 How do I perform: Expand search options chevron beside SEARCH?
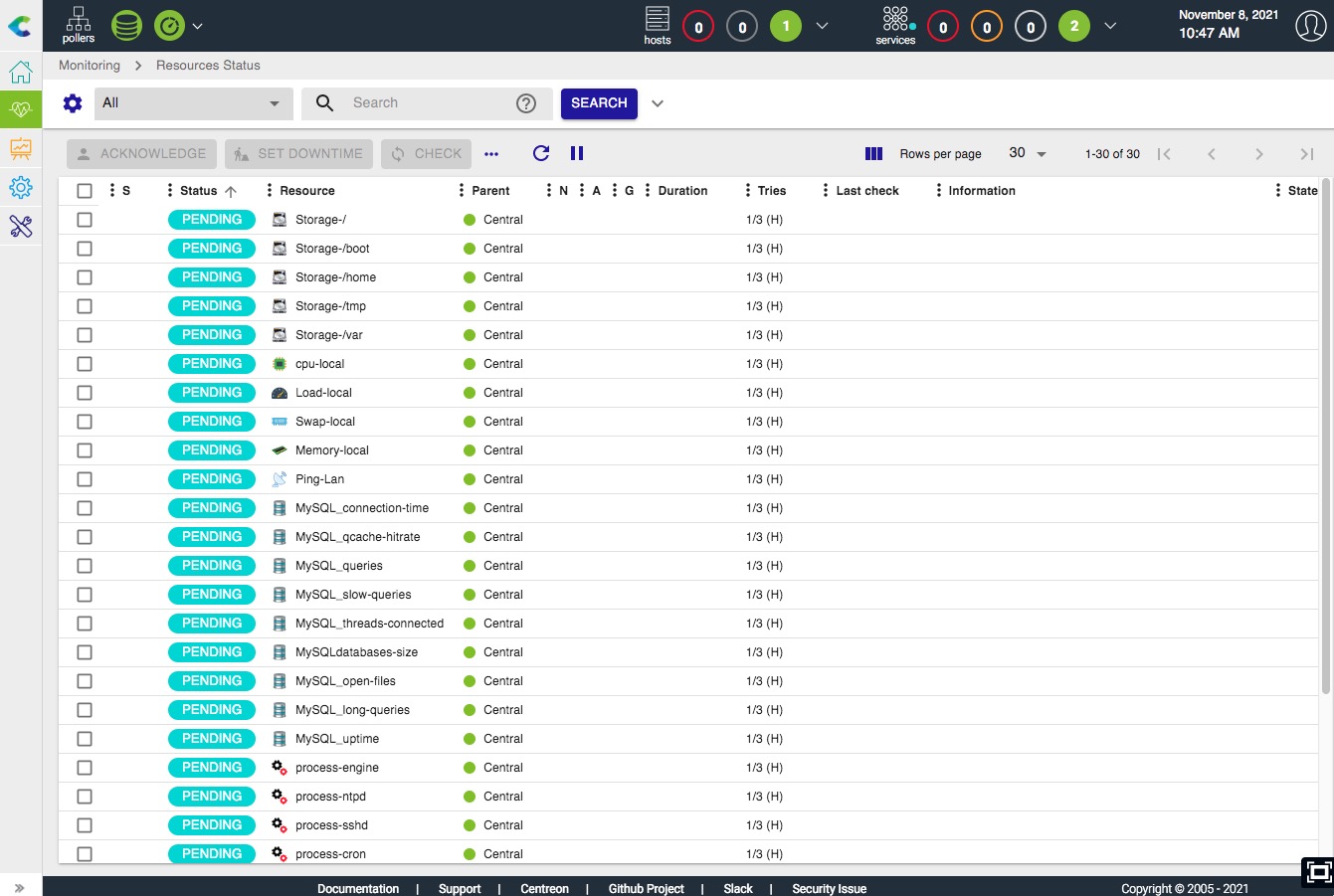point(658,103)
